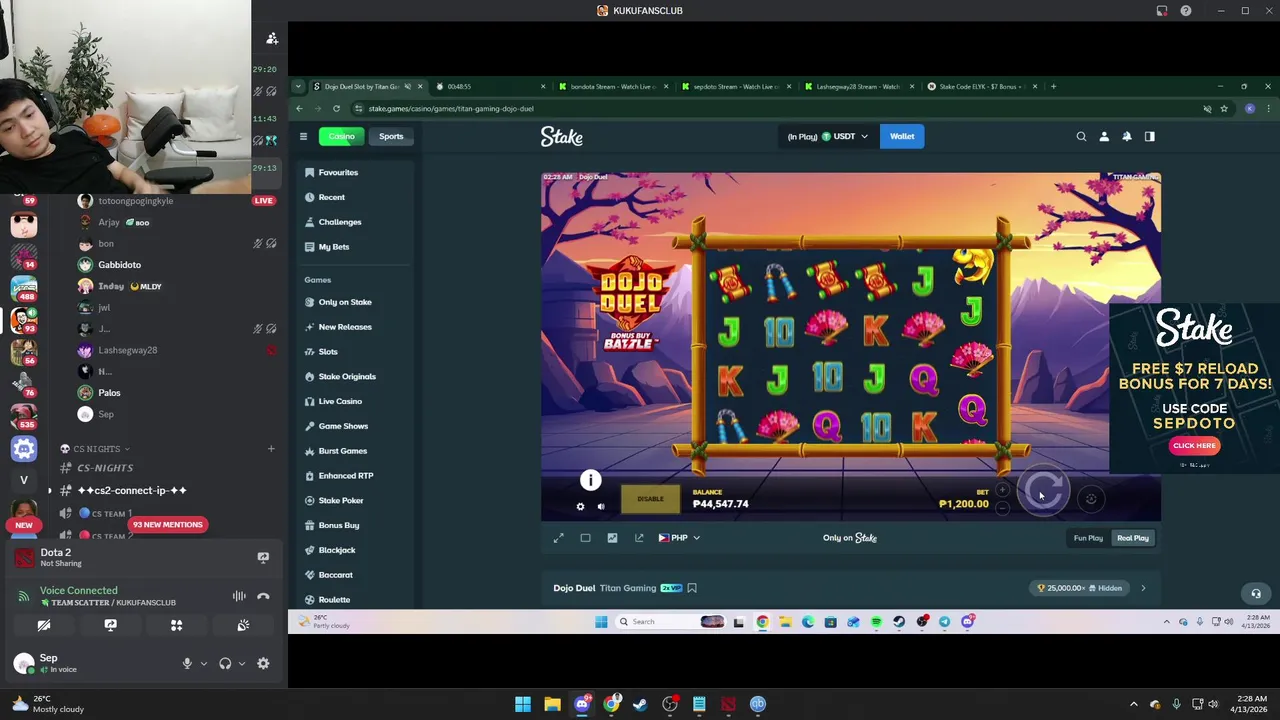Share your screen in Discord voice panel
Screen dimensions: 1280x720
110,625
